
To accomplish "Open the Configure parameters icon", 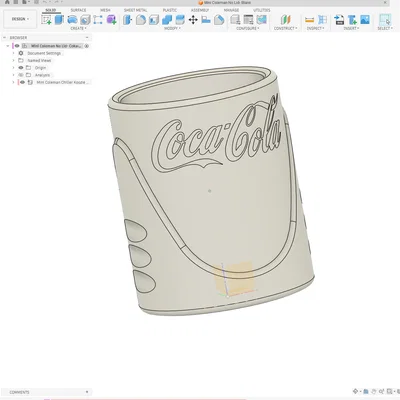I will point(235,20).
